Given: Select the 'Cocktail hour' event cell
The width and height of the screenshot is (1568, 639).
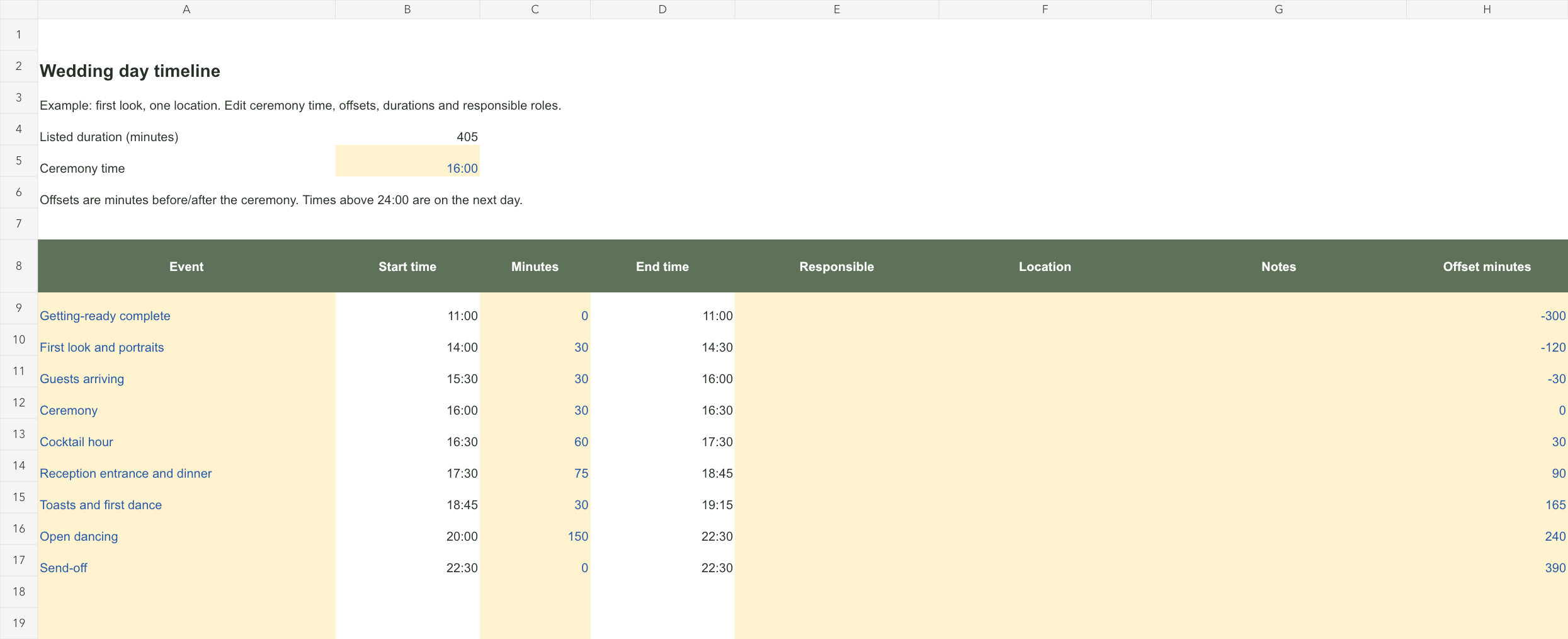Looking at the screenshot, I should [186, 434].
